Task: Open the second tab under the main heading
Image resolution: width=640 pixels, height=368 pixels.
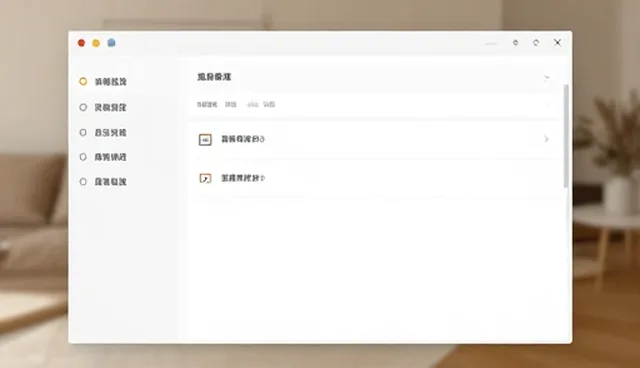Action: tap(231, 104)
